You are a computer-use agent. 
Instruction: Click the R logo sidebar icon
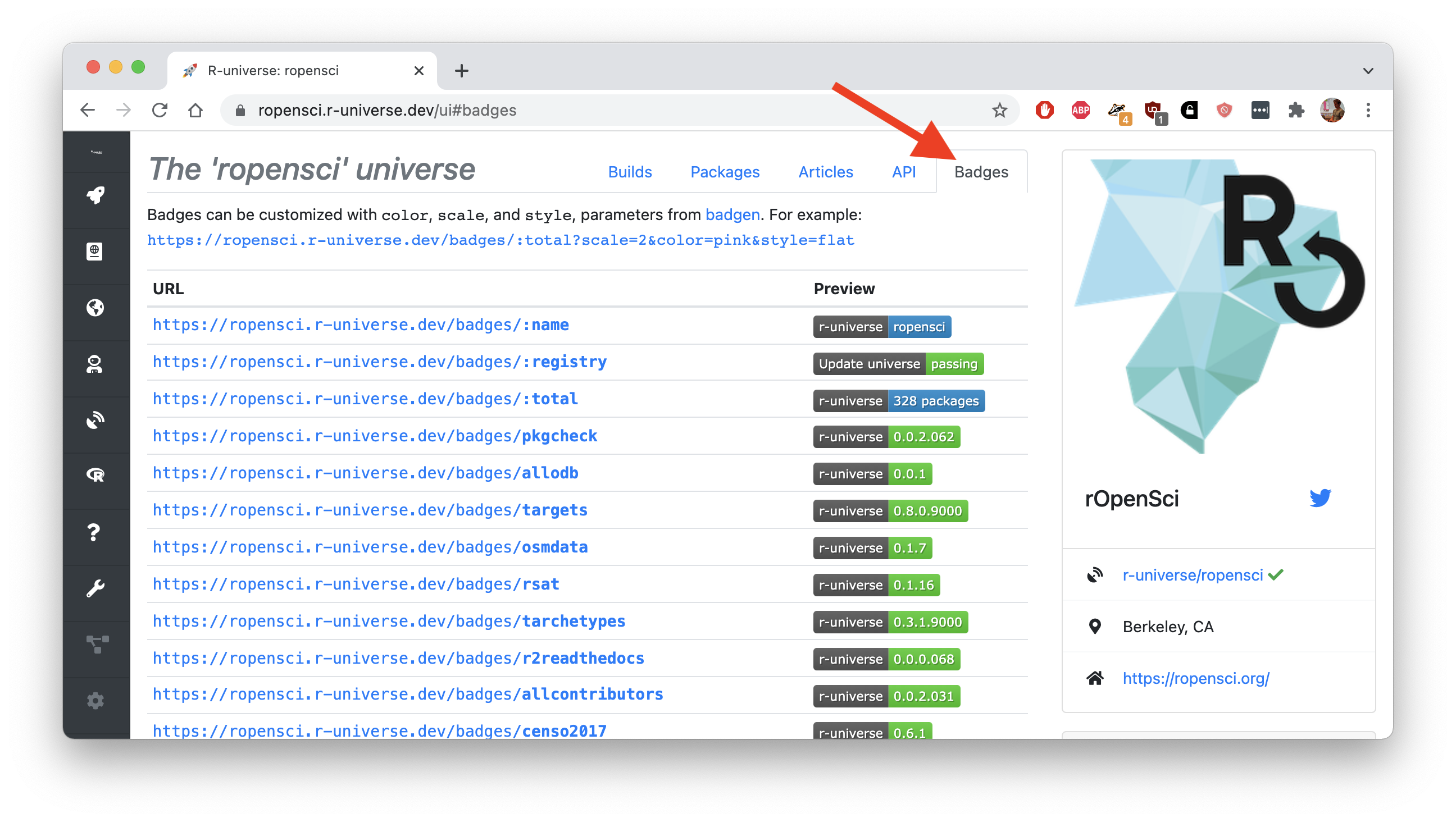[95, 475]
